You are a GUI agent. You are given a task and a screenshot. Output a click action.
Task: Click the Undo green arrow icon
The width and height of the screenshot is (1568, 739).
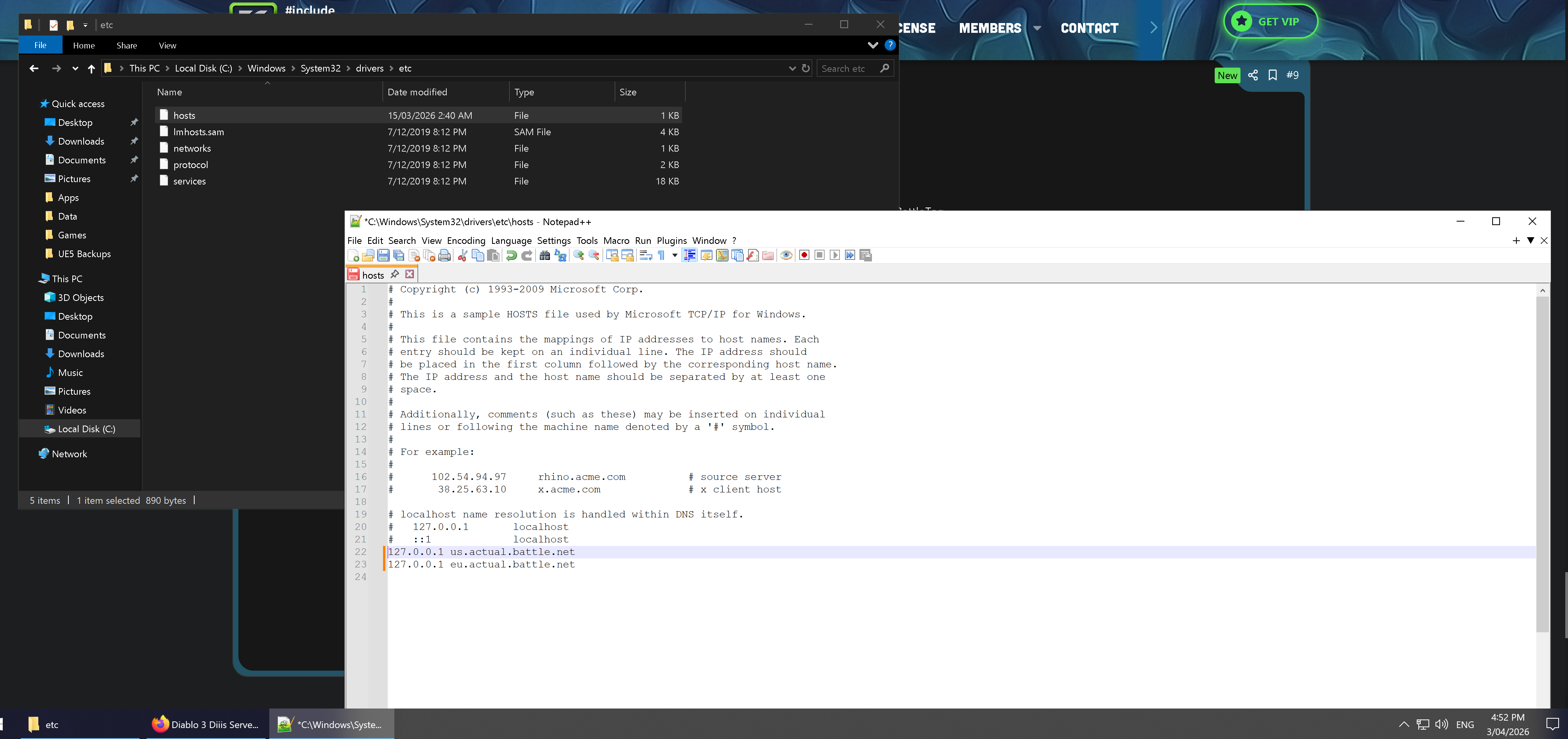(511, 256)
